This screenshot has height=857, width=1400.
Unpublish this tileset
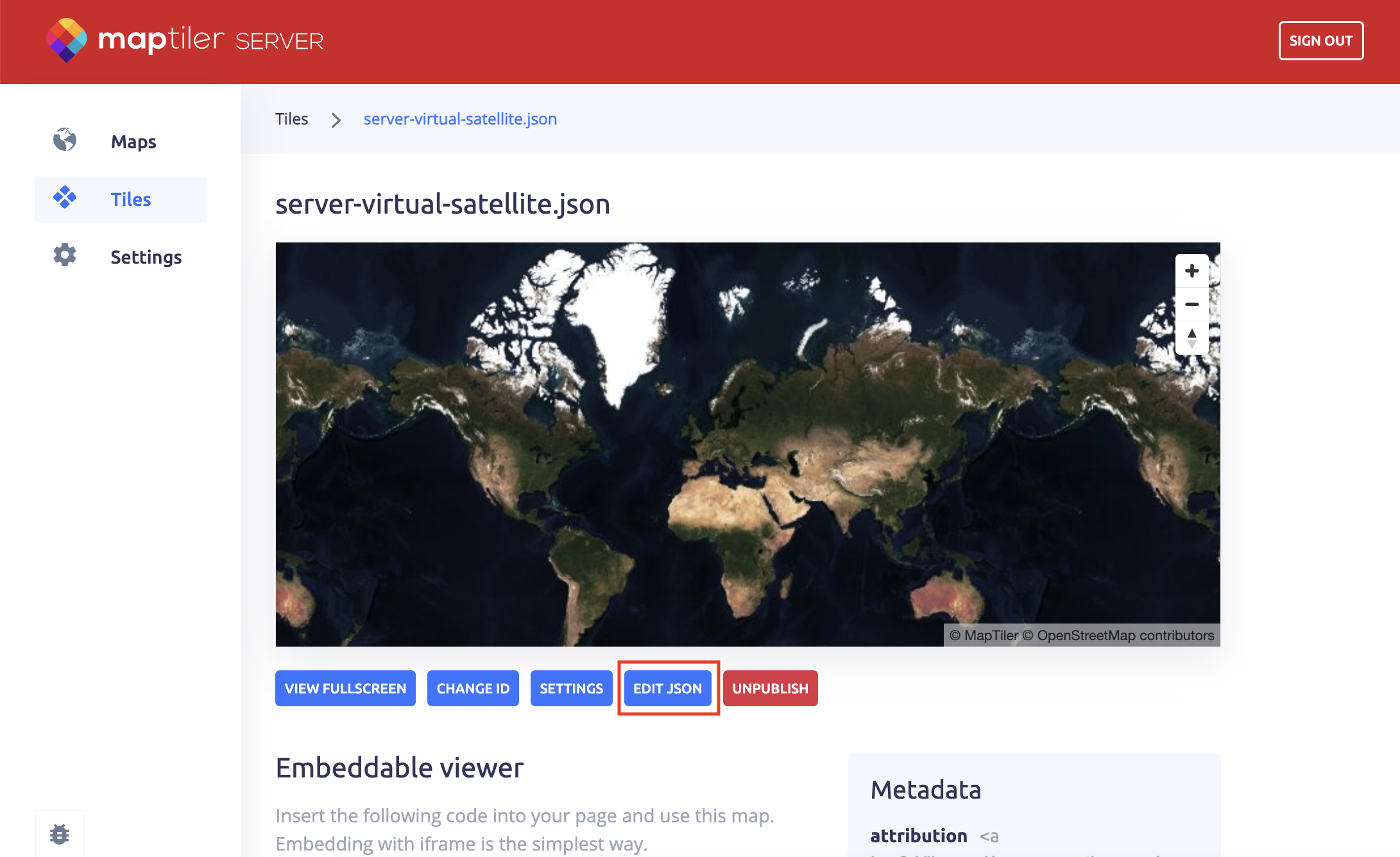770,688
